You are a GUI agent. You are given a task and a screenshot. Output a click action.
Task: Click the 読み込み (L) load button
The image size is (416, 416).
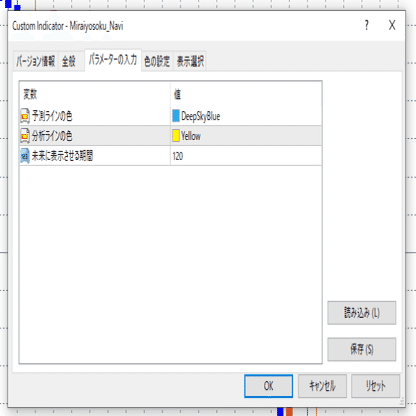coord(362,313)
